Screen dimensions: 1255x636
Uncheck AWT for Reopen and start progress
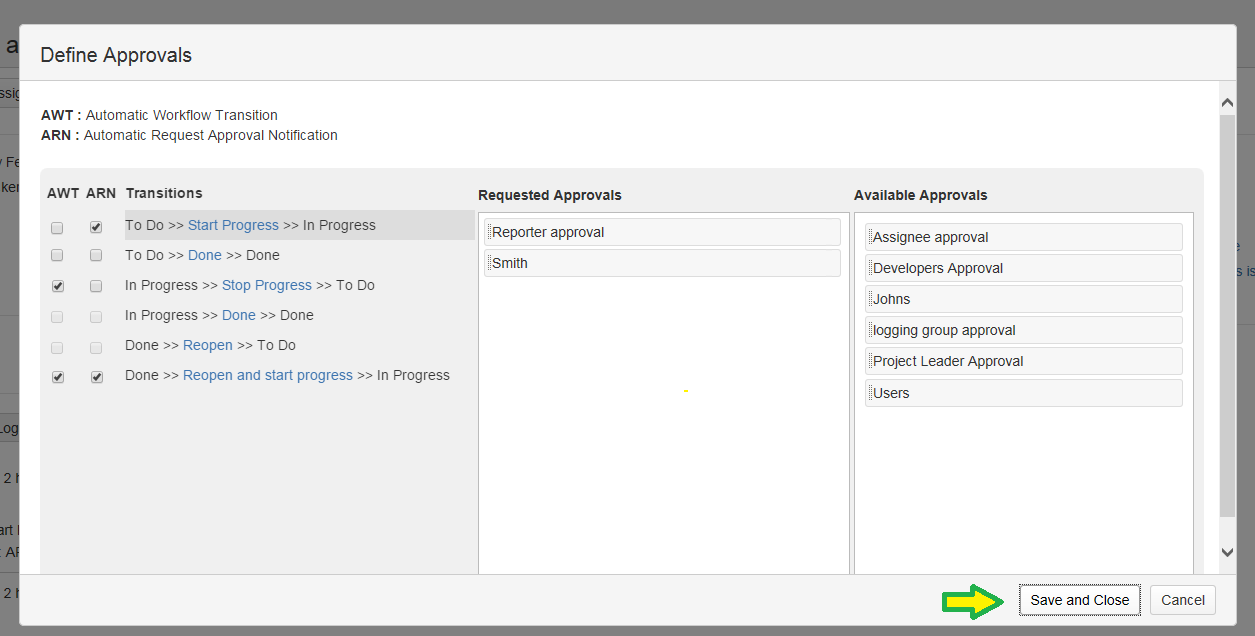tap(58, 377)
